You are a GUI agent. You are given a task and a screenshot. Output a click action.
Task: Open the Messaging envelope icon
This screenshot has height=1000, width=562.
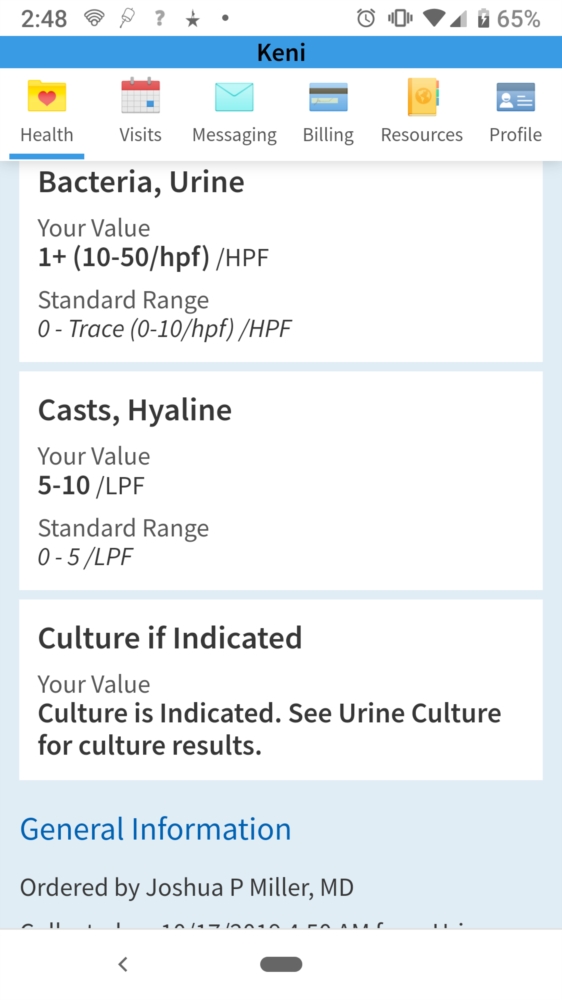click(234, 97)
